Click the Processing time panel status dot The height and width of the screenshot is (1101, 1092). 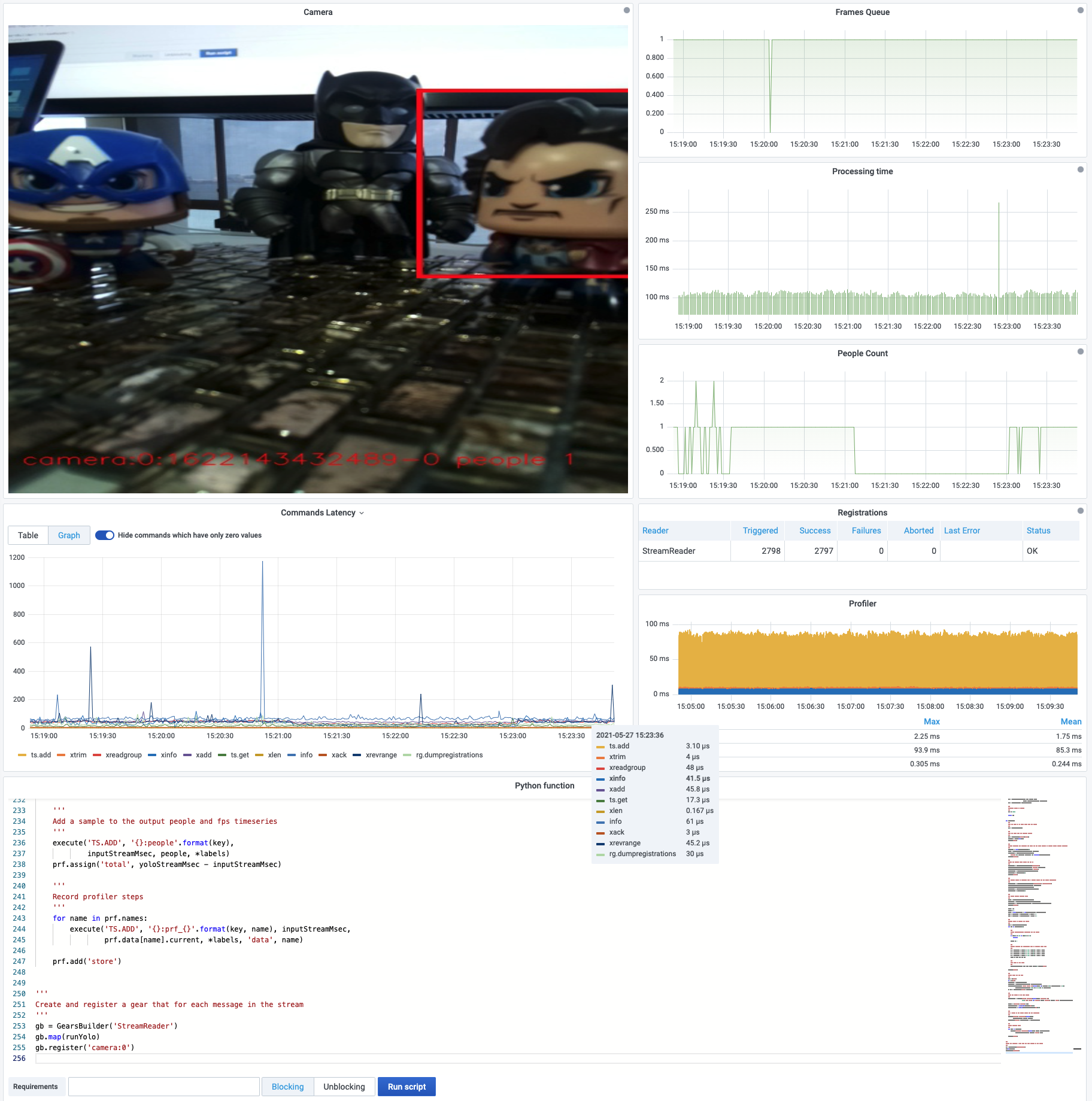1080,169
